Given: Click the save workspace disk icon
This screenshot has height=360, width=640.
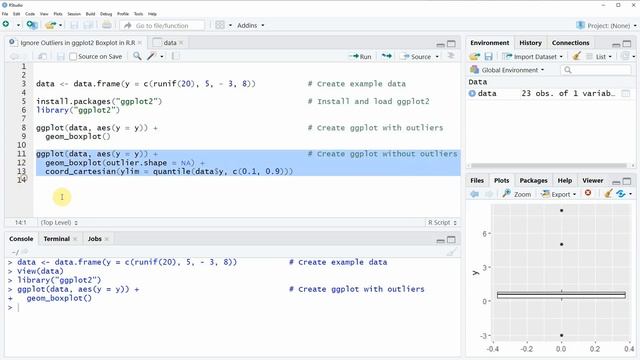Looking at the screenshot, I should click(x=488, y=56).
